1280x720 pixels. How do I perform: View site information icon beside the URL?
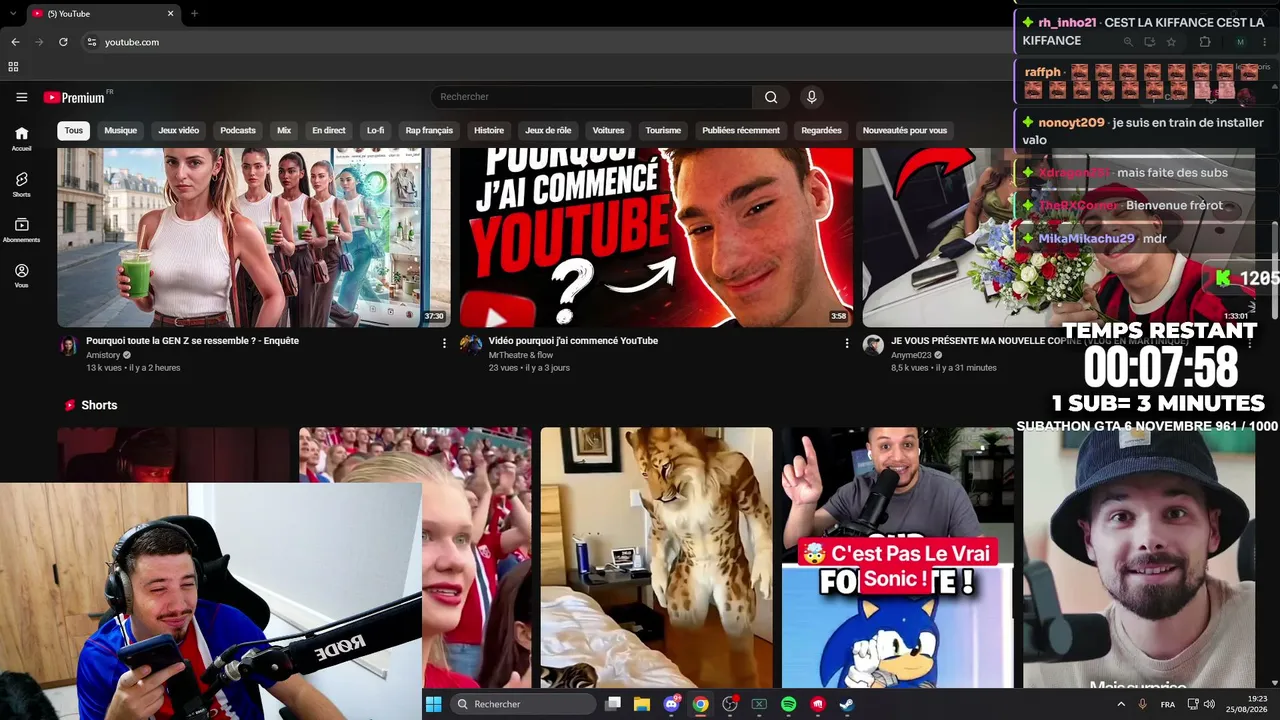click(x=91, y=42)
